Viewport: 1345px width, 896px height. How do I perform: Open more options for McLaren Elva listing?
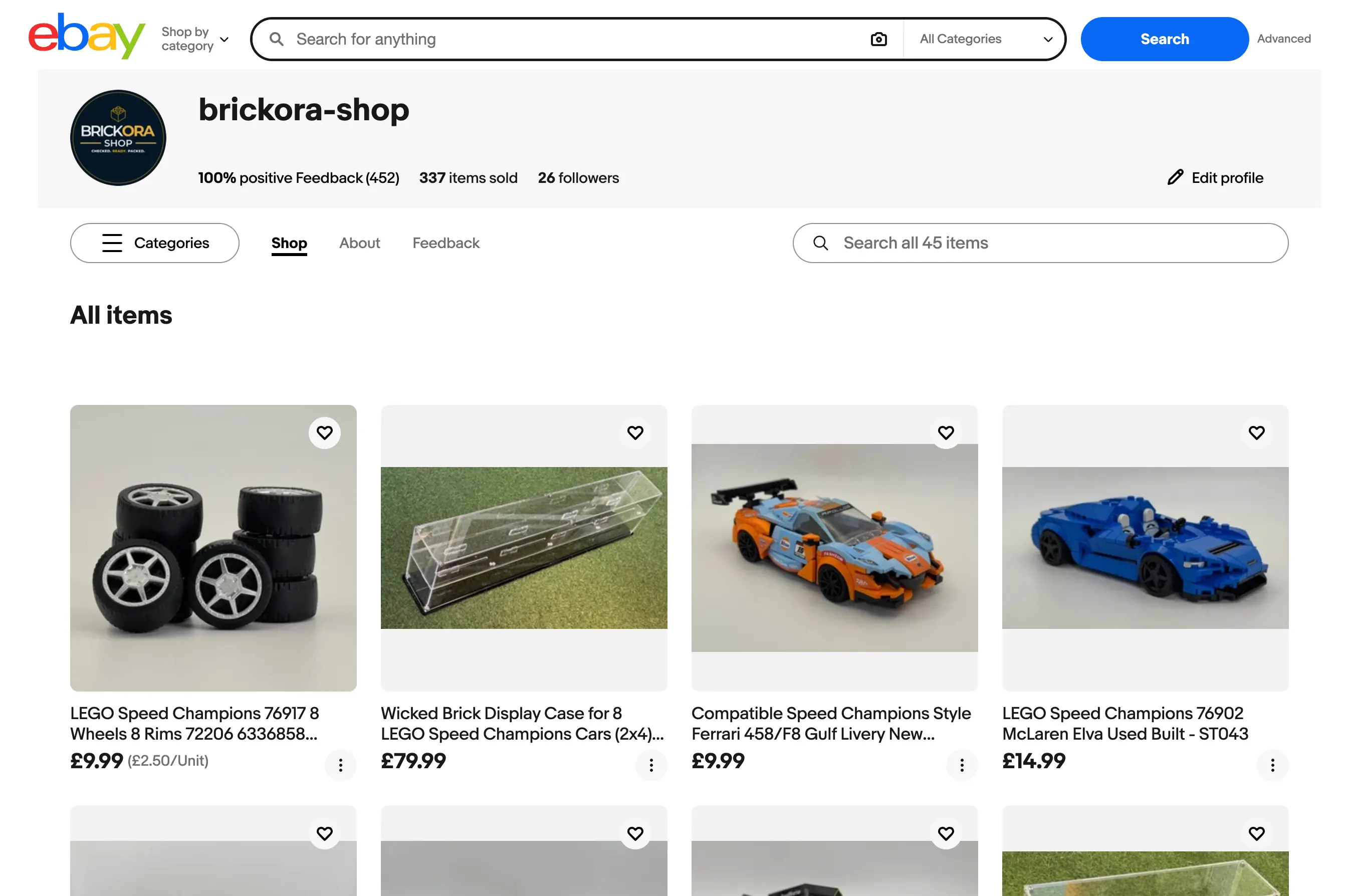[1272, 765]
